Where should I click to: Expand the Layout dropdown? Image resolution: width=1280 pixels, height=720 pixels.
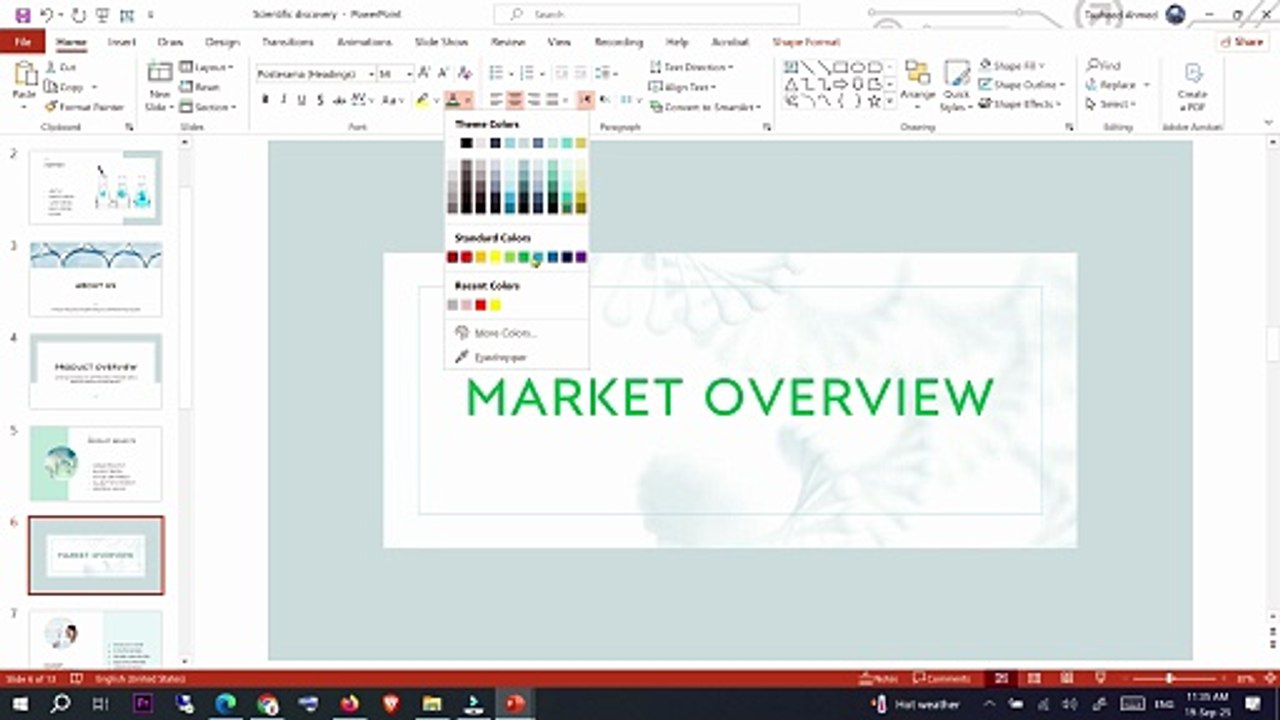point(206,67)
